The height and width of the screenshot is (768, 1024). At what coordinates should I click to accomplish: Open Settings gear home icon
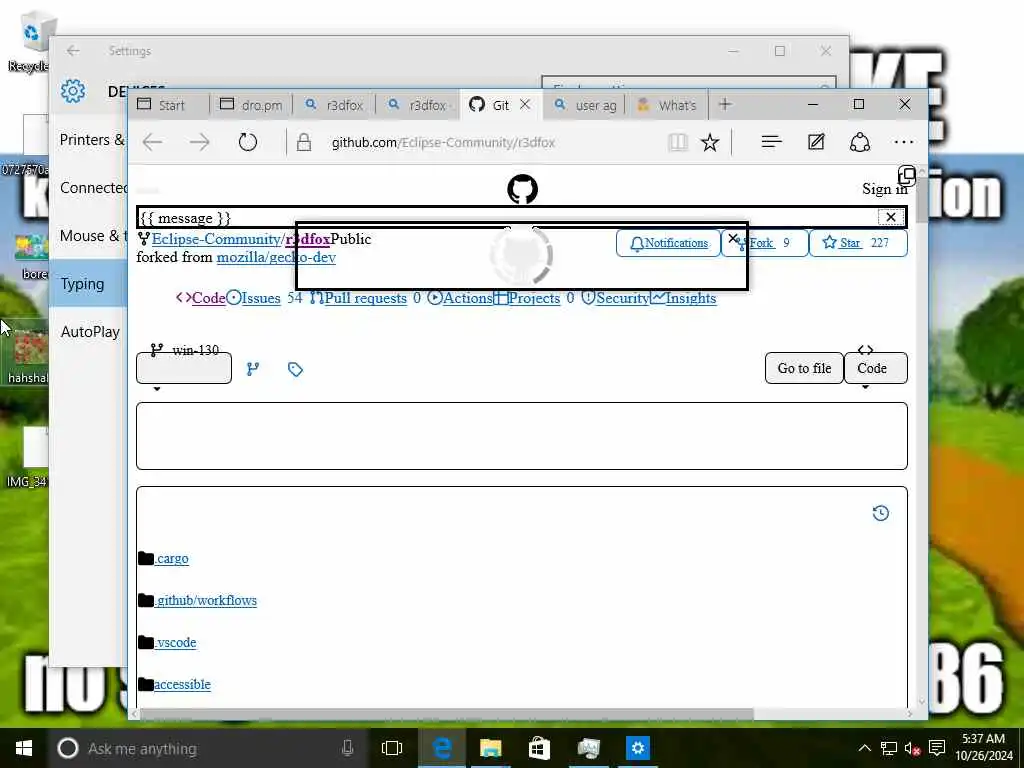[x=72, y=91]
